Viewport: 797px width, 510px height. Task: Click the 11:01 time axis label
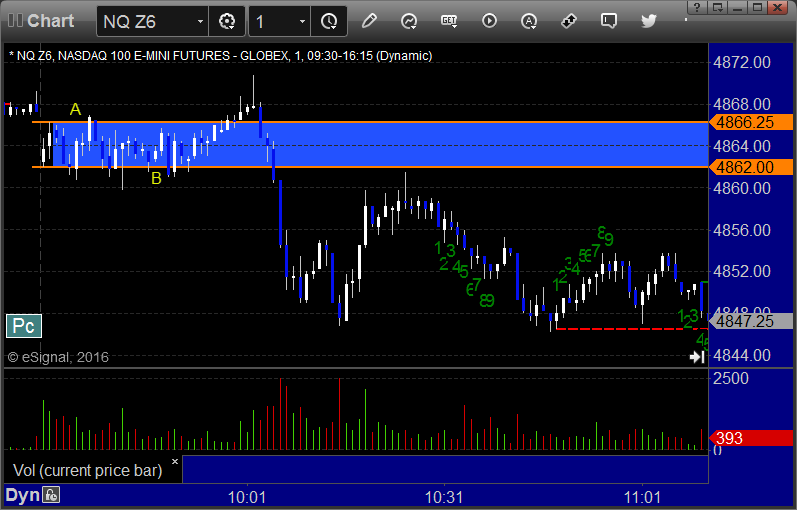642,496
